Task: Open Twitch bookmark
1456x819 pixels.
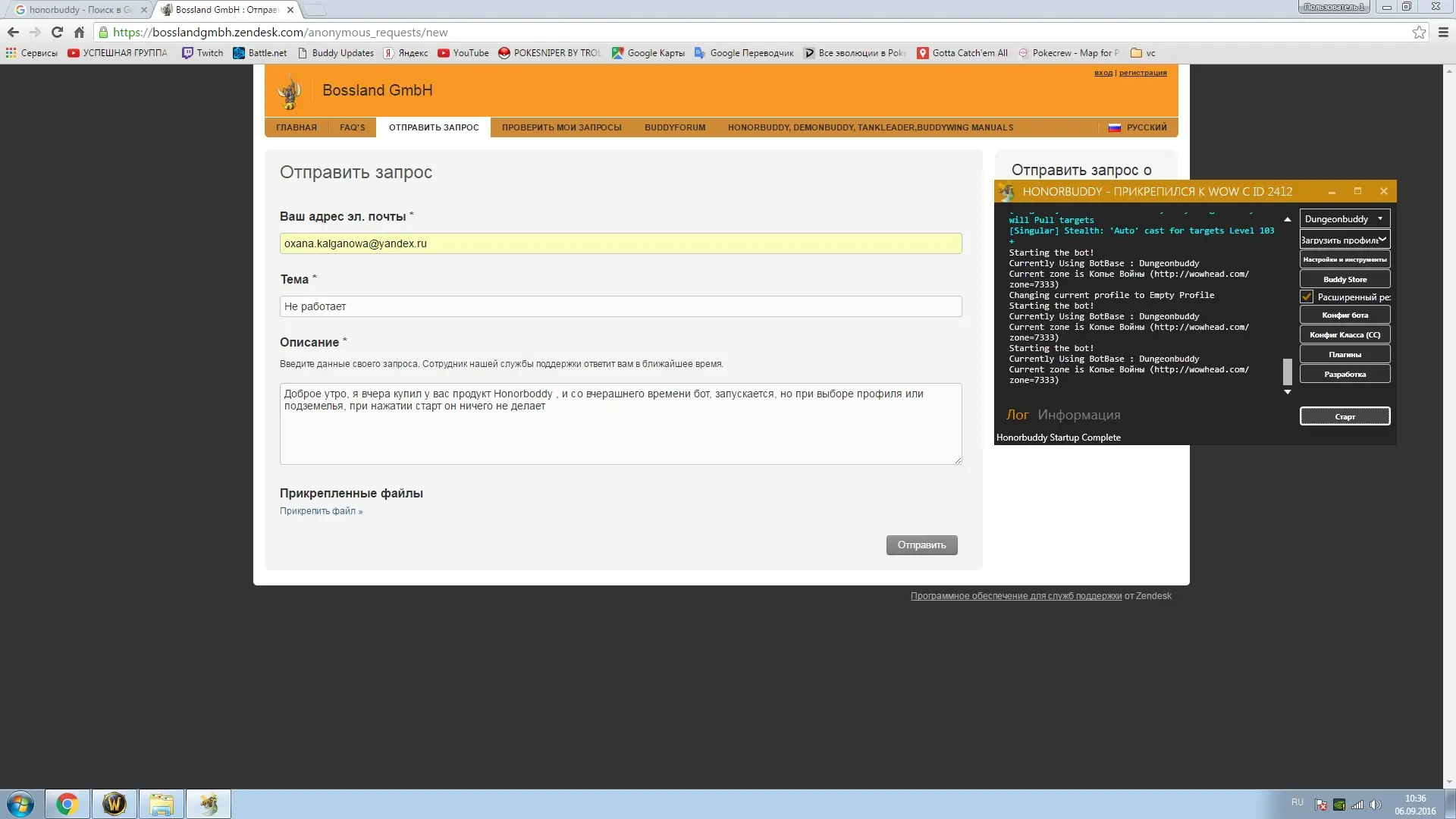Action: click(202, 53)
